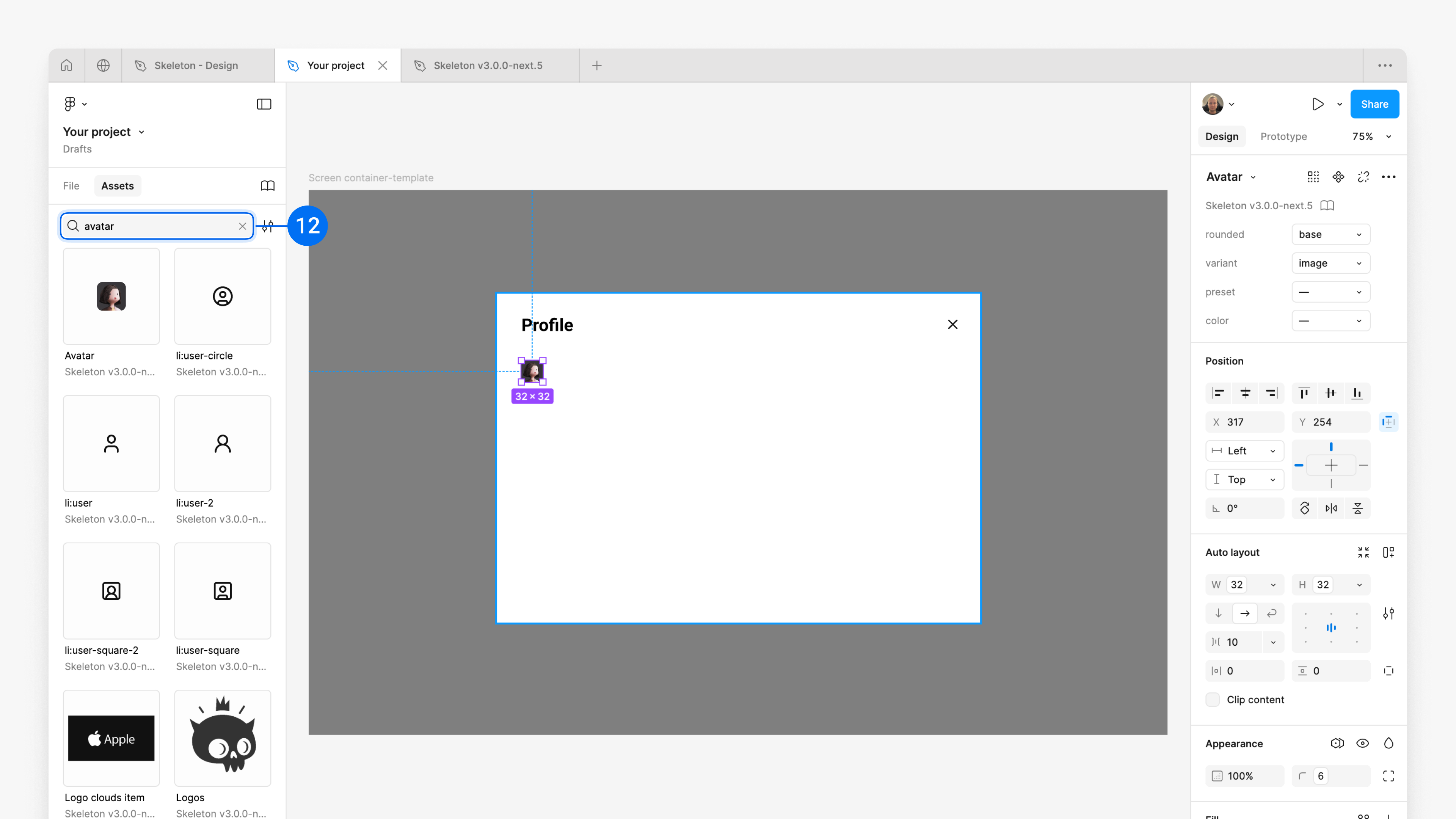The width and height of the screenshot is (1456, 819).
Task: Rotate 90 degrees icon
Action: 1304,508
